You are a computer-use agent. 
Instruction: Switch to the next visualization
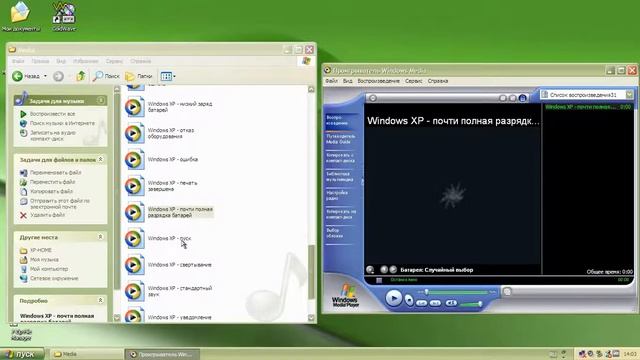point(393,269)
